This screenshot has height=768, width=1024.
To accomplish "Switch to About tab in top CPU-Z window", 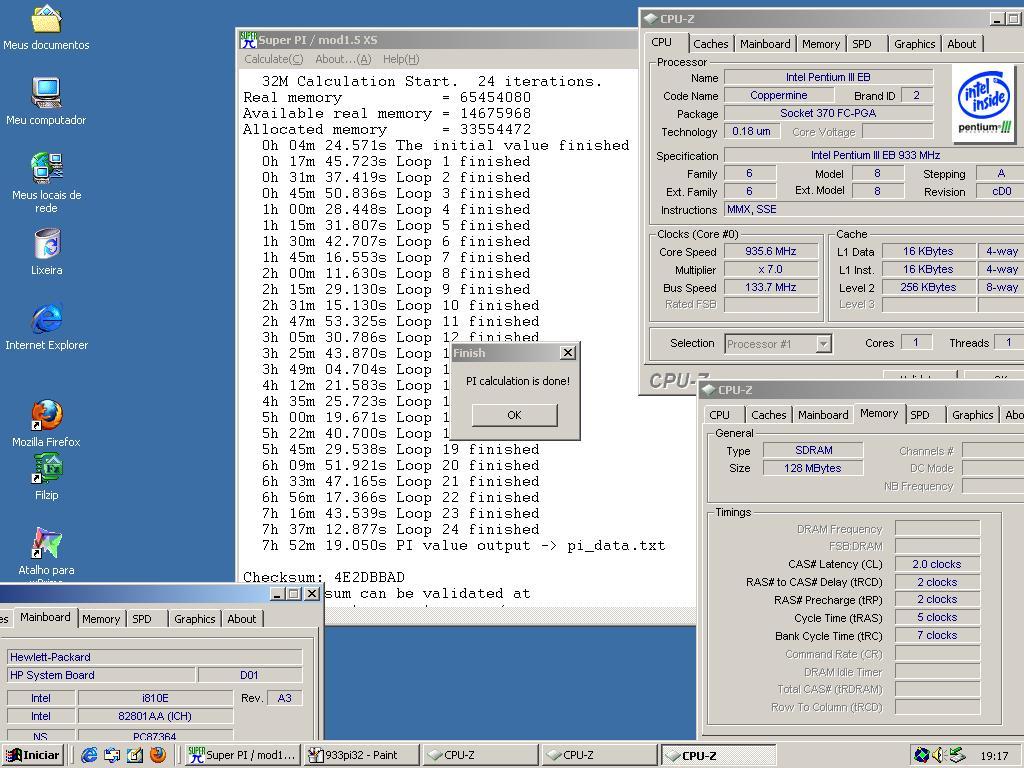I will pyautogui.click(x=962, y=44).
